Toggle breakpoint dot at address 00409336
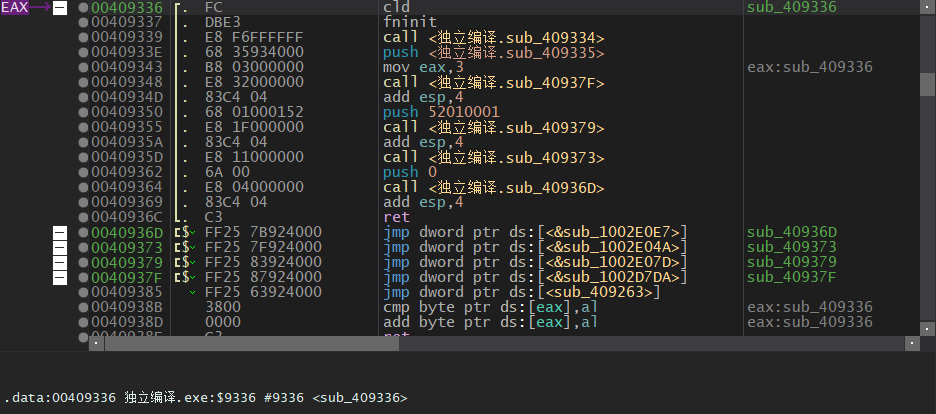 (x=84, y=8)
